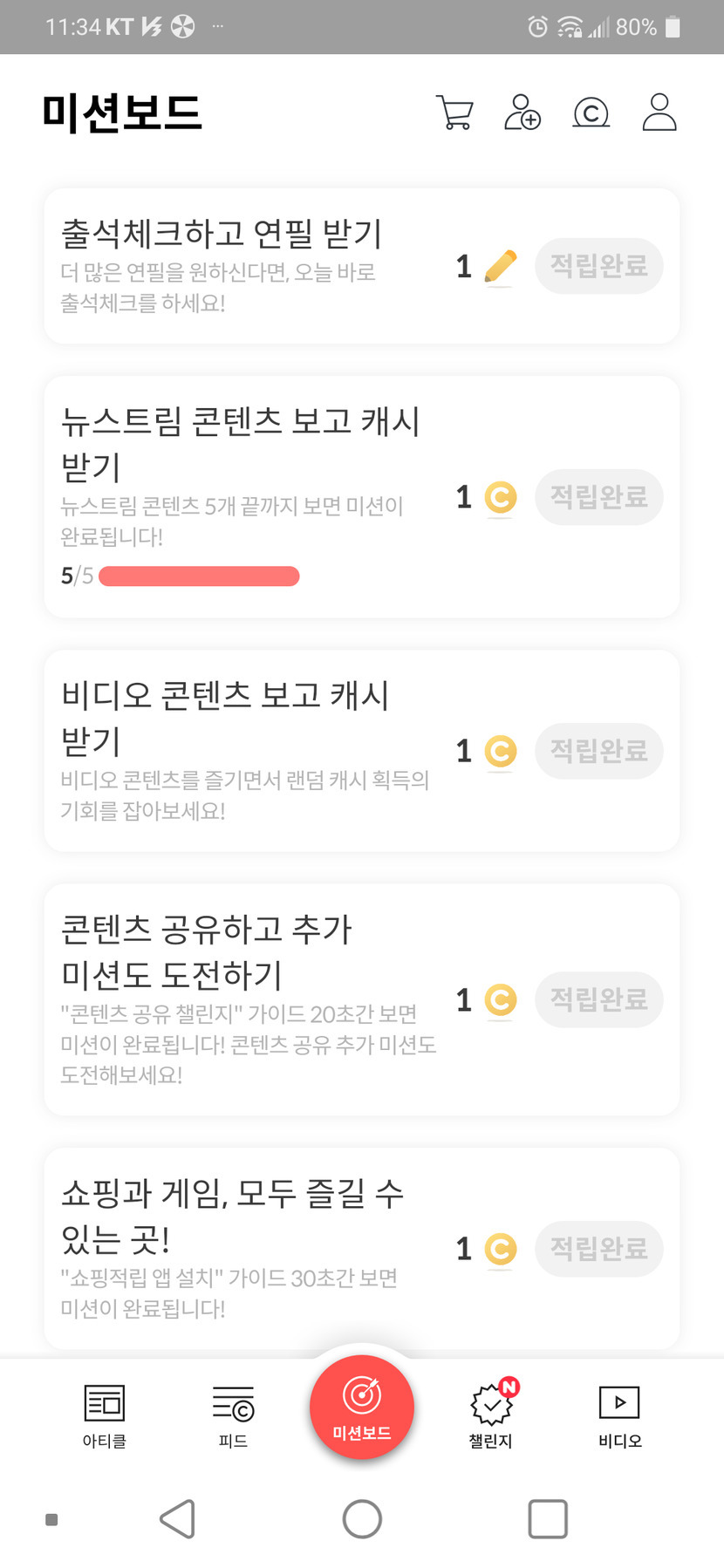724x1568 pixels.
Task: Open the shopping cart icon
Action: coord(454,112)
